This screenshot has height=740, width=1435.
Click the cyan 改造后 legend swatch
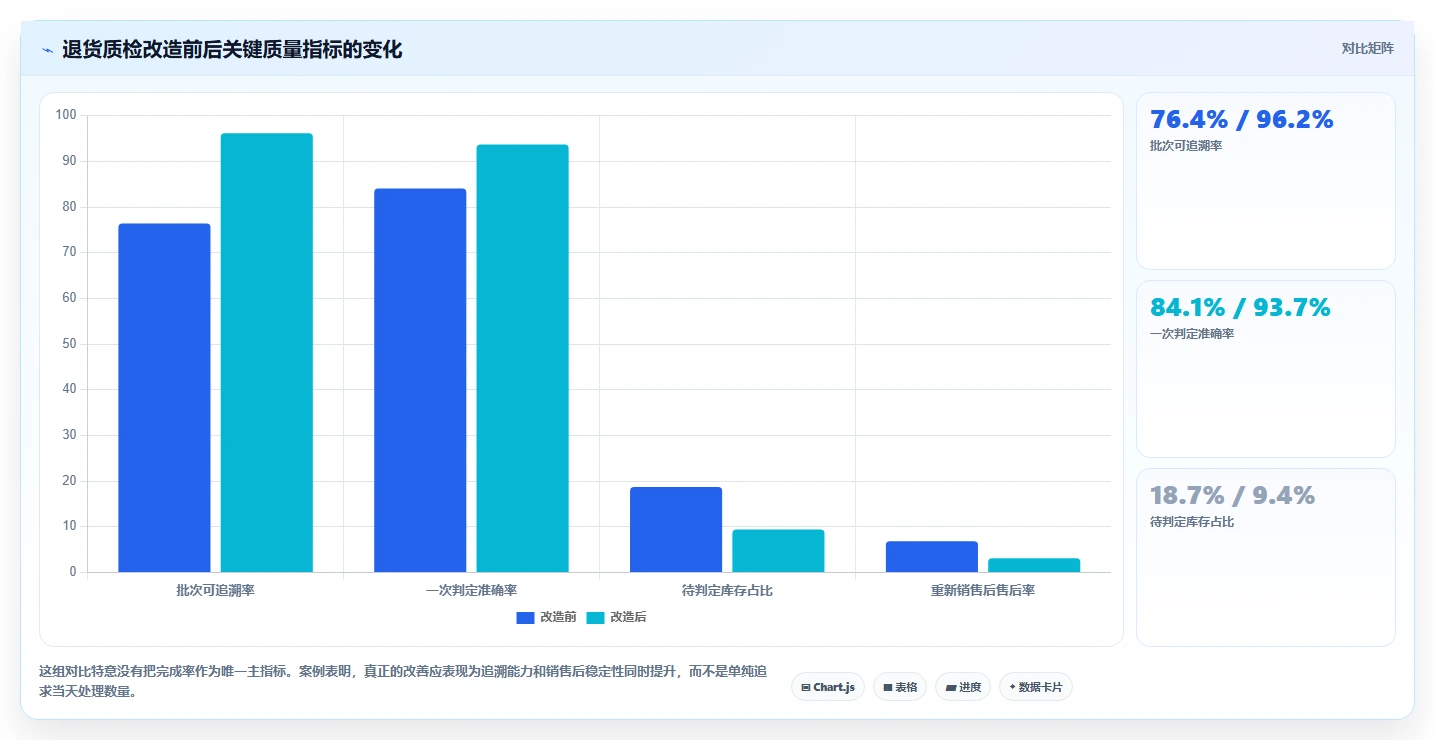click(x=596, y=617)
